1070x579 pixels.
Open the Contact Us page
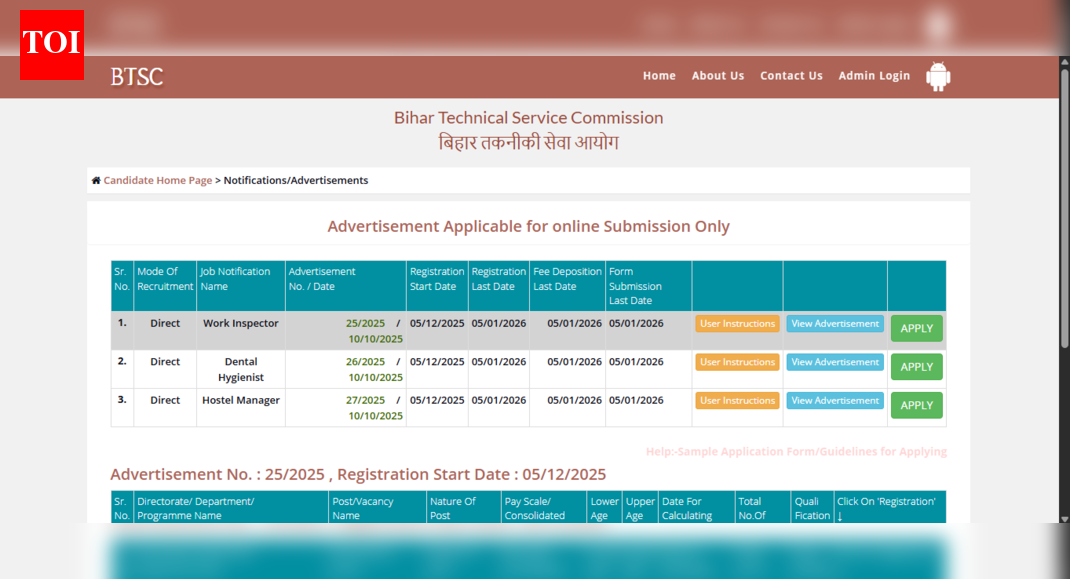791,75
